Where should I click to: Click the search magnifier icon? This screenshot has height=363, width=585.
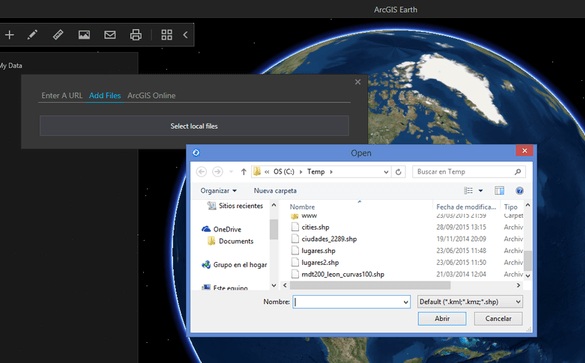(x=518, y=172)
